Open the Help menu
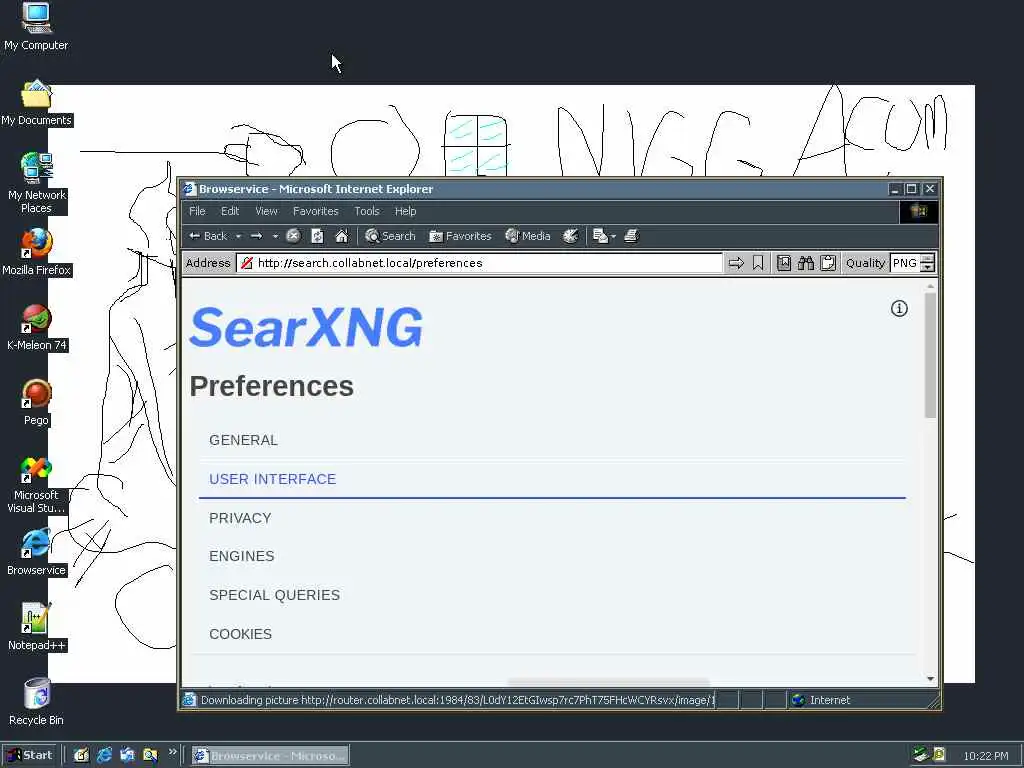Screen dimensions: 1024x768 406,211
